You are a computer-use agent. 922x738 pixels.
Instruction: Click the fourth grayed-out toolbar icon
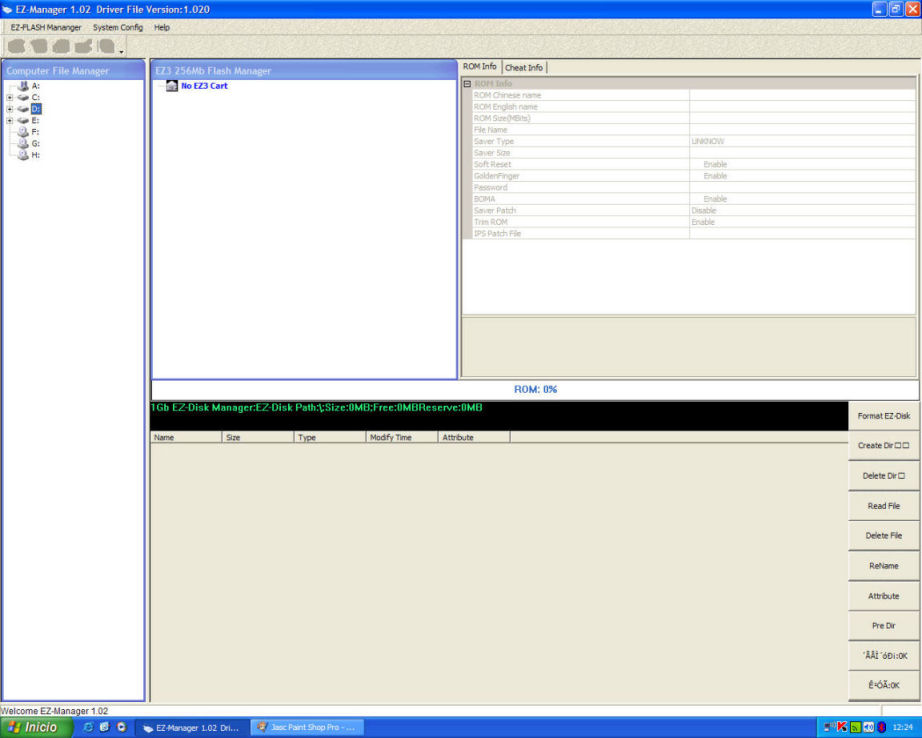pyautogui.click(x=83, y=46)
